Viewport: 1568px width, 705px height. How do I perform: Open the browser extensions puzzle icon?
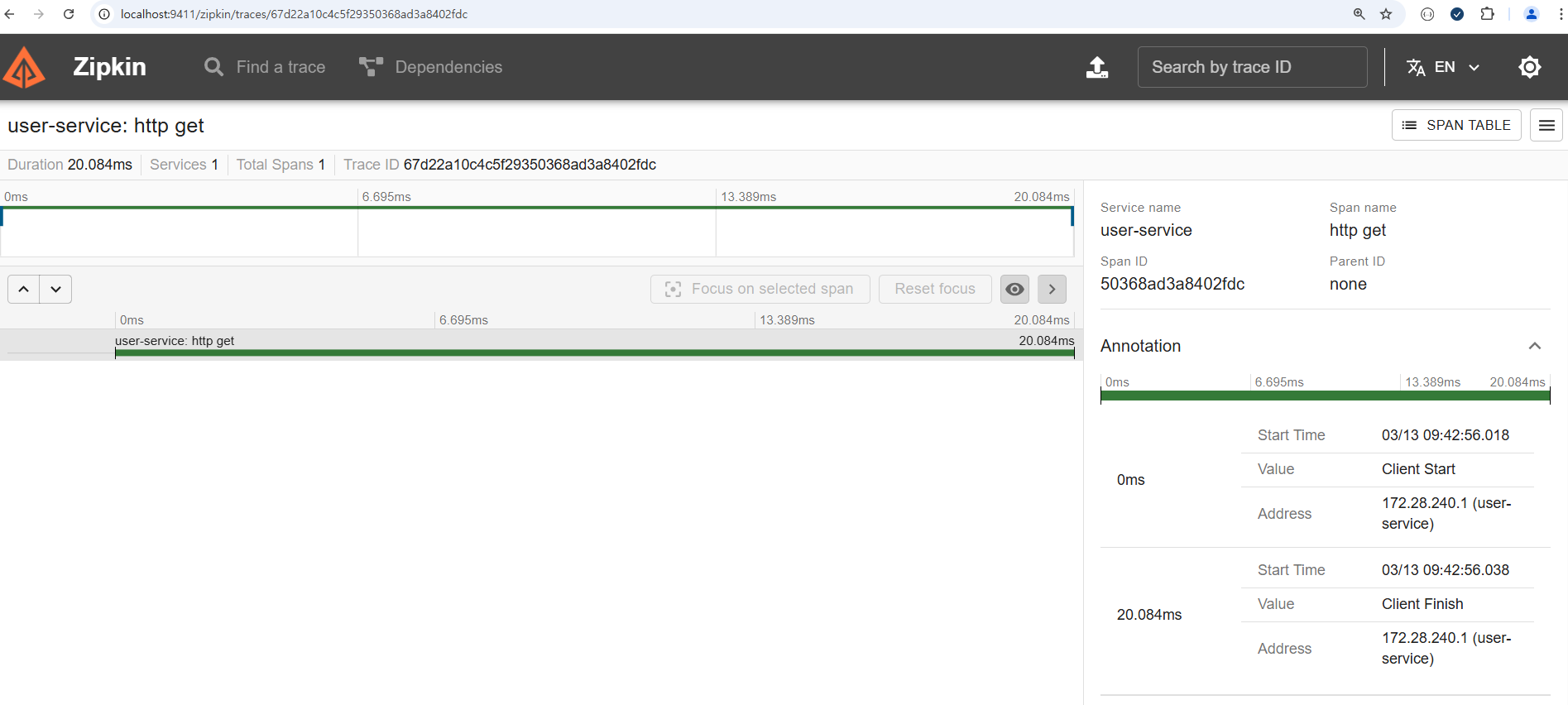point(1487,14)
